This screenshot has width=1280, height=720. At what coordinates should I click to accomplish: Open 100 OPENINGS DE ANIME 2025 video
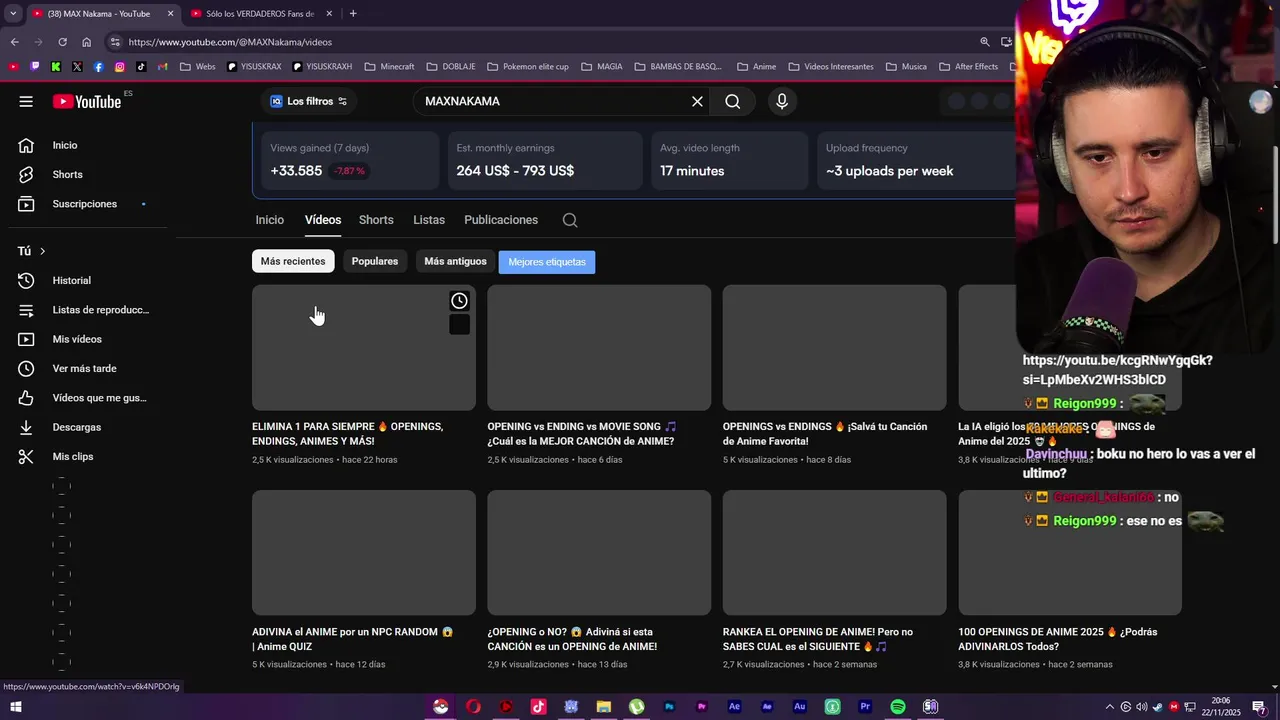click(x=1057, y=639)
